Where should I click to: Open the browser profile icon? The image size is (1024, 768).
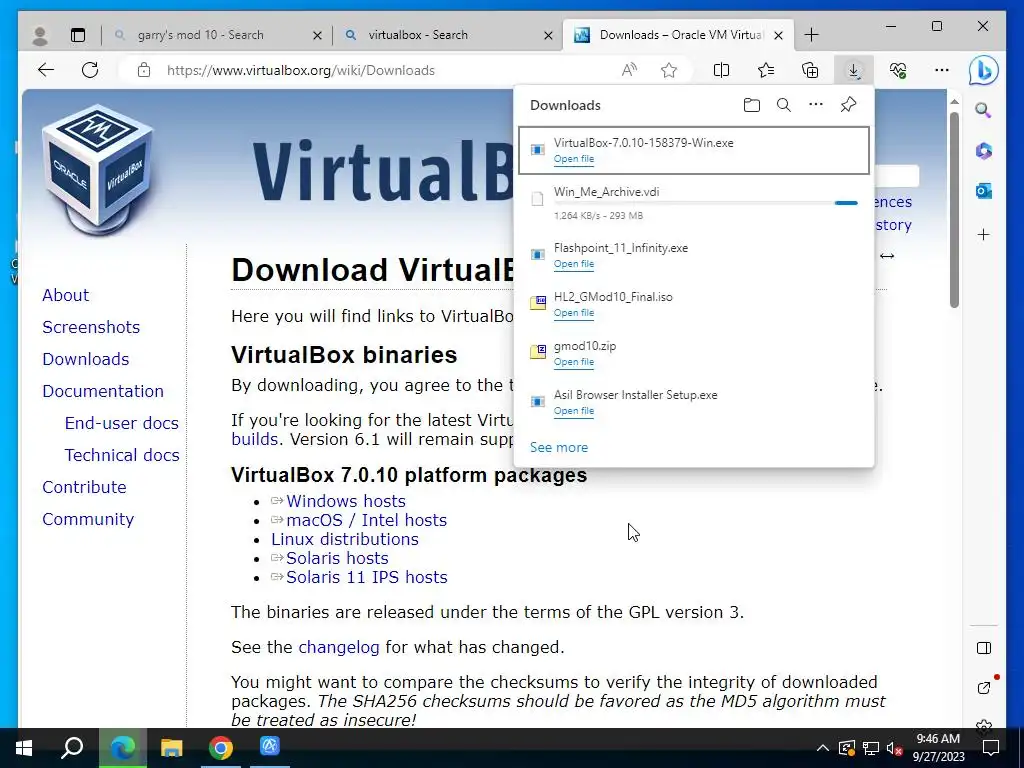point(40,35)
